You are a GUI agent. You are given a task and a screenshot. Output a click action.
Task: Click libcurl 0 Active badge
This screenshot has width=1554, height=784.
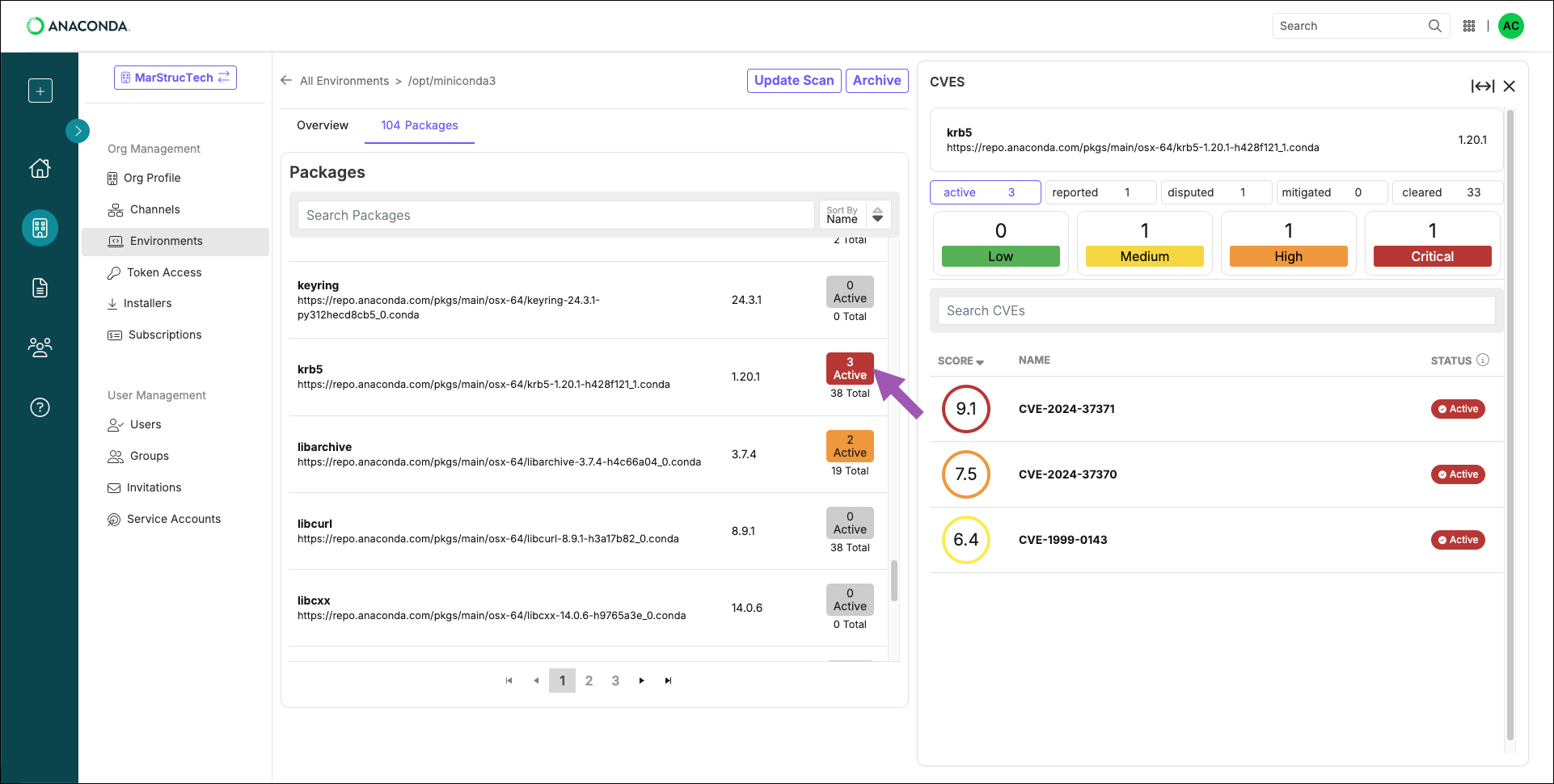(850, 523)
